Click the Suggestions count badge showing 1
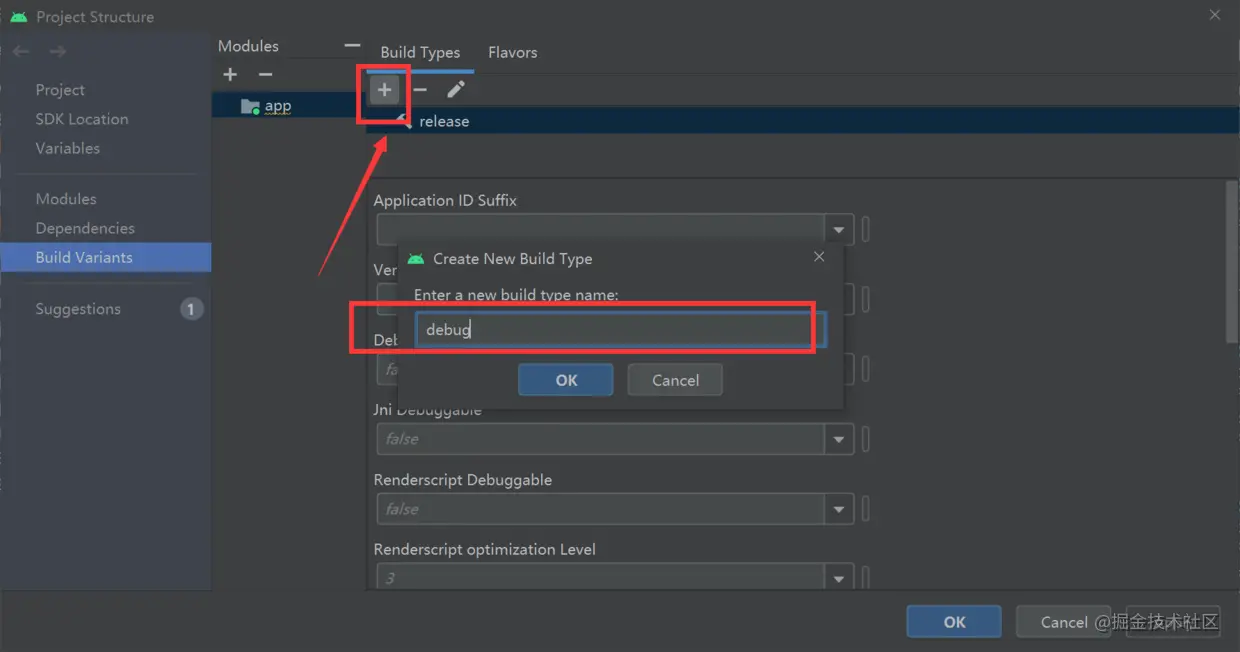Screen dimensions: 1240x652 (x=191, y=309)
